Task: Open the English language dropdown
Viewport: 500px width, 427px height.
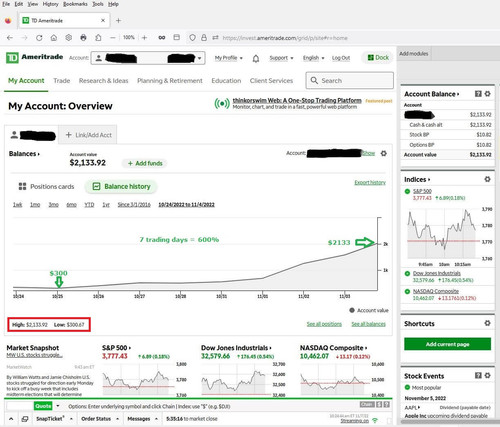Action: (x=313, y=58)
